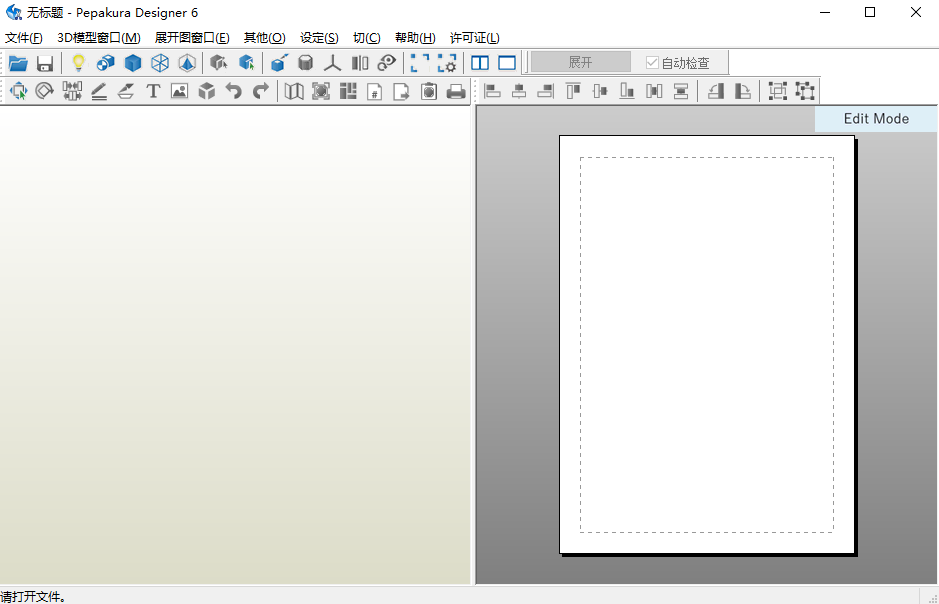This screenshot has height=604, width=939.
Task: Switch to the single-pane window layout icon
Action: click(x=507, y=63)
